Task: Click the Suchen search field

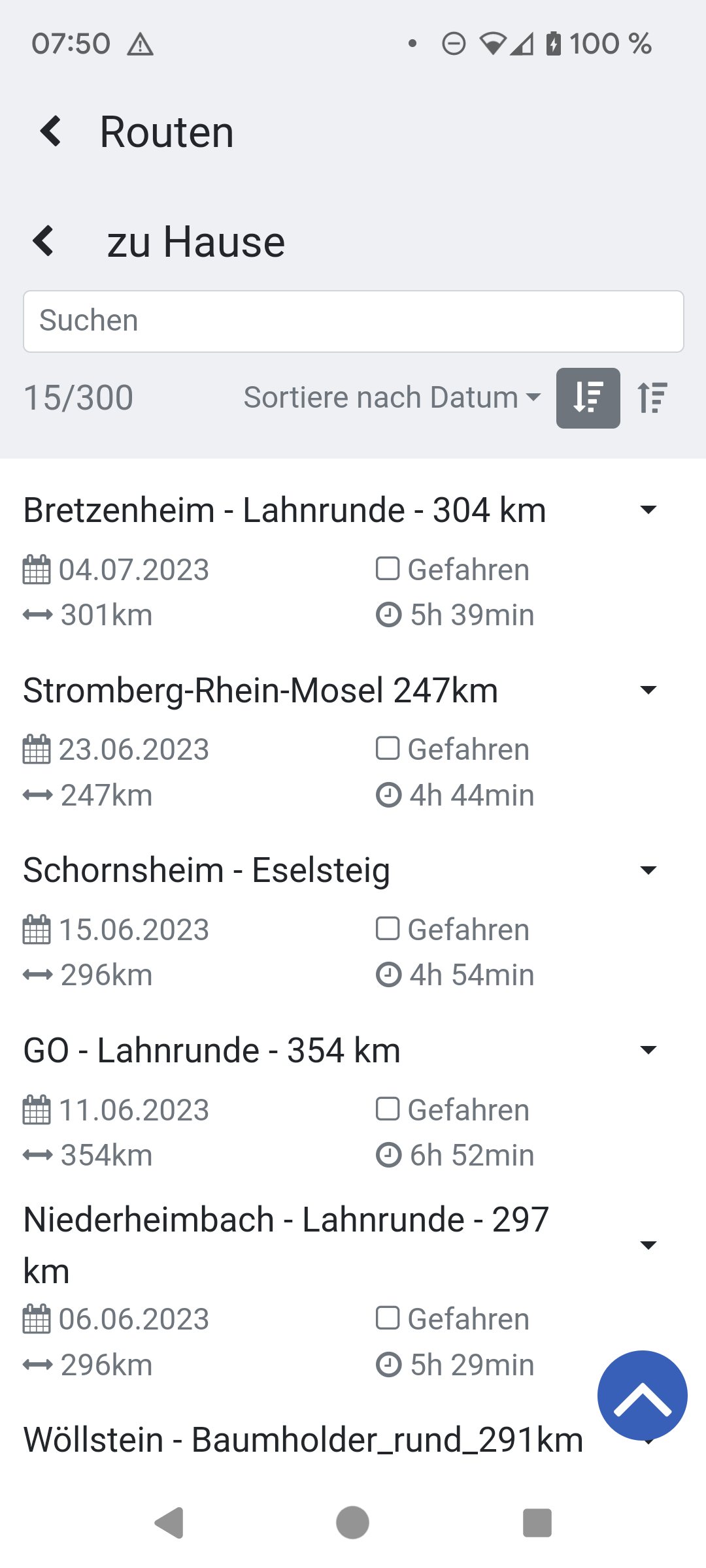Action: pyautogui.click(x=353, y=321)
